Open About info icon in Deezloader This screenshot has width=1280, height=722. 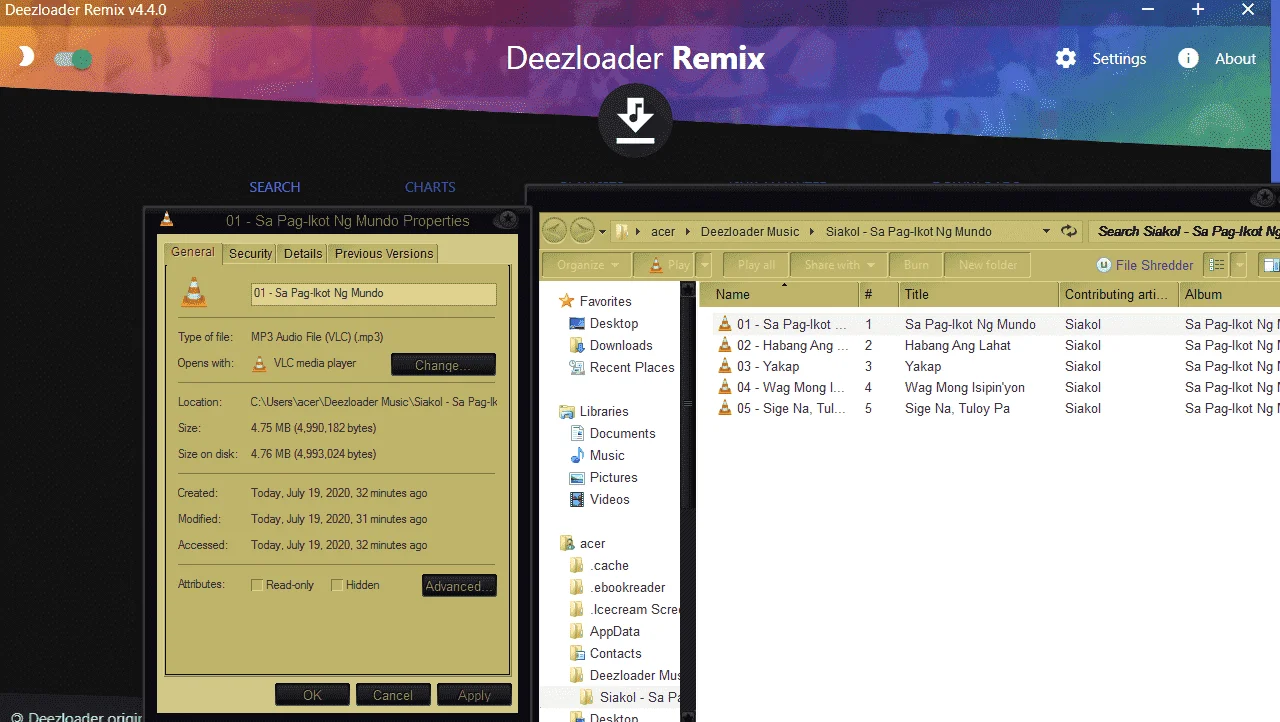tap(1188, 58)
